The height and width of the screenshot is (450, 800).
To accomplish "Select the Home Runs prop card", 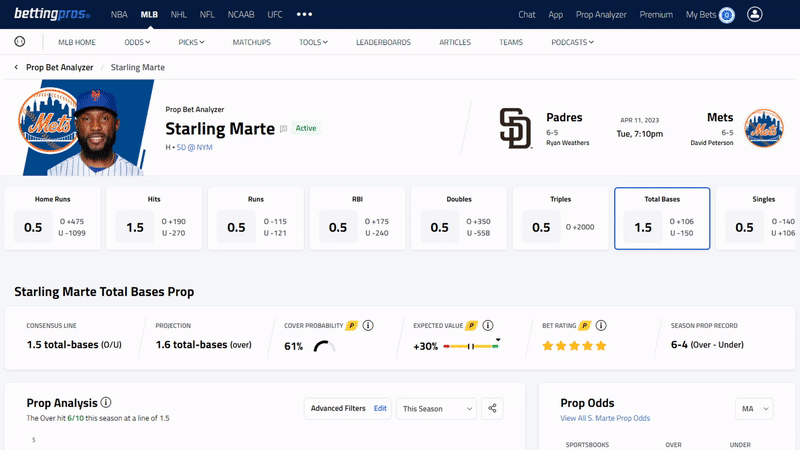I will (x=53, y=218).
